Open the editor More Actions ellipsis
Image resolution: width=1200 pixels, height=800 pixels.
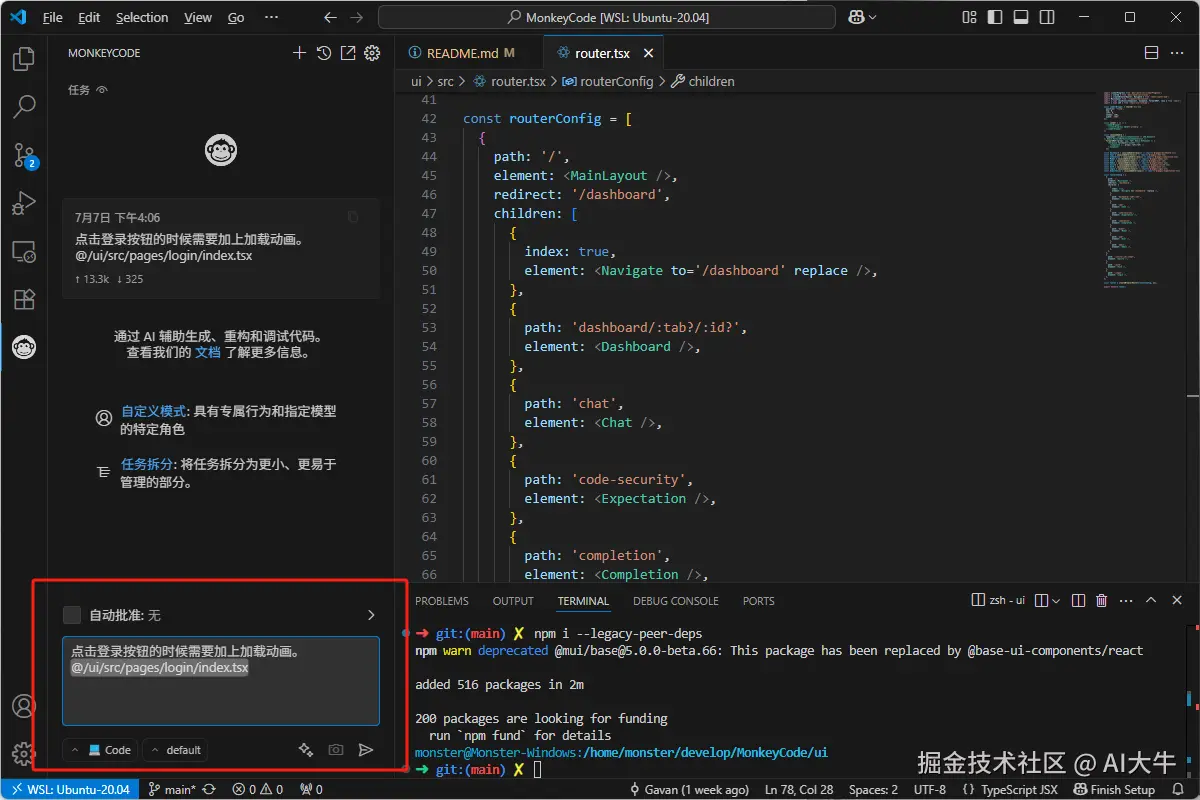point(1178,53)
